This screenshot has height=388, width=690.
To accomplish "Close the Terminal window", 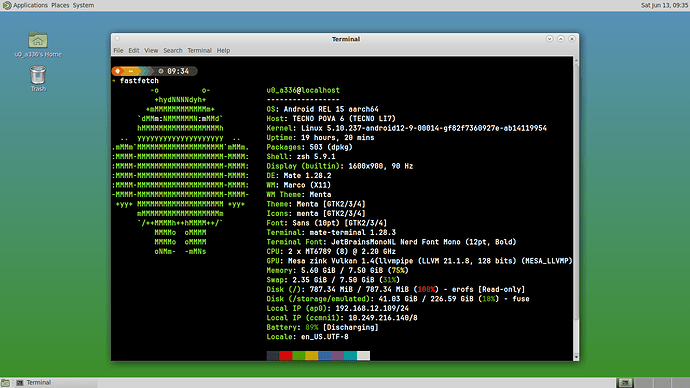I will pos(572,39).
